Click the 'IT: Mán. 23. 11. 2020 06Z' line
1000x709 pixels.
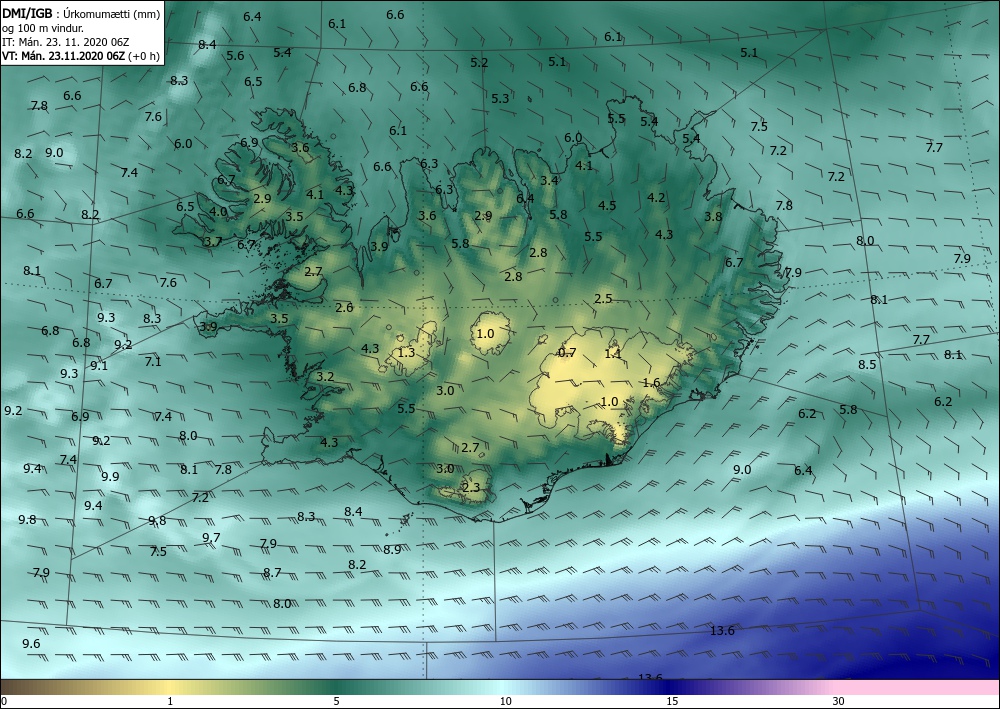pyautogui.click(x=65, y=42)
